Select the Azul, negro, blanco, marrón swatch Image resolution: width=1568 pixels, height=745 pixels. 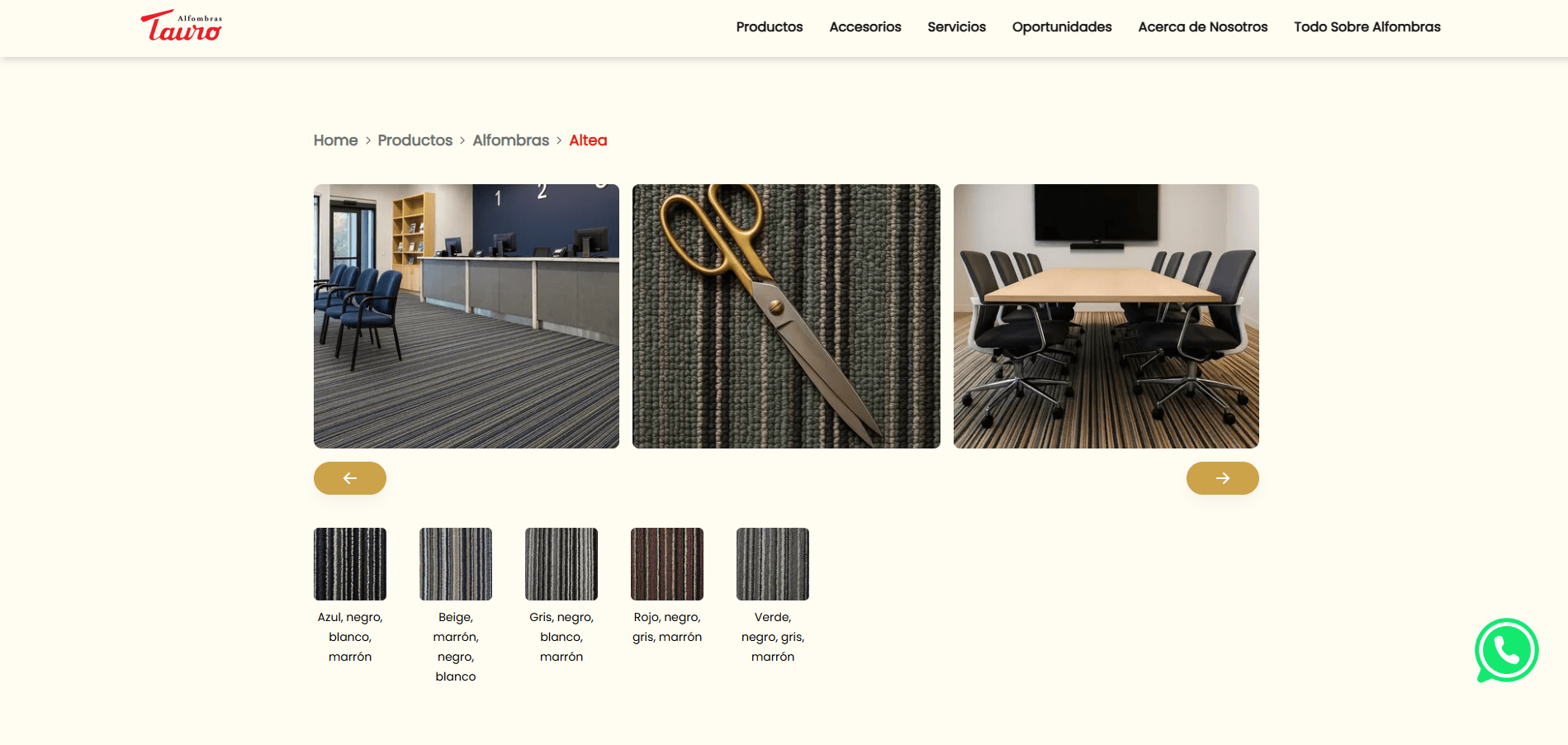coord(350,564)
